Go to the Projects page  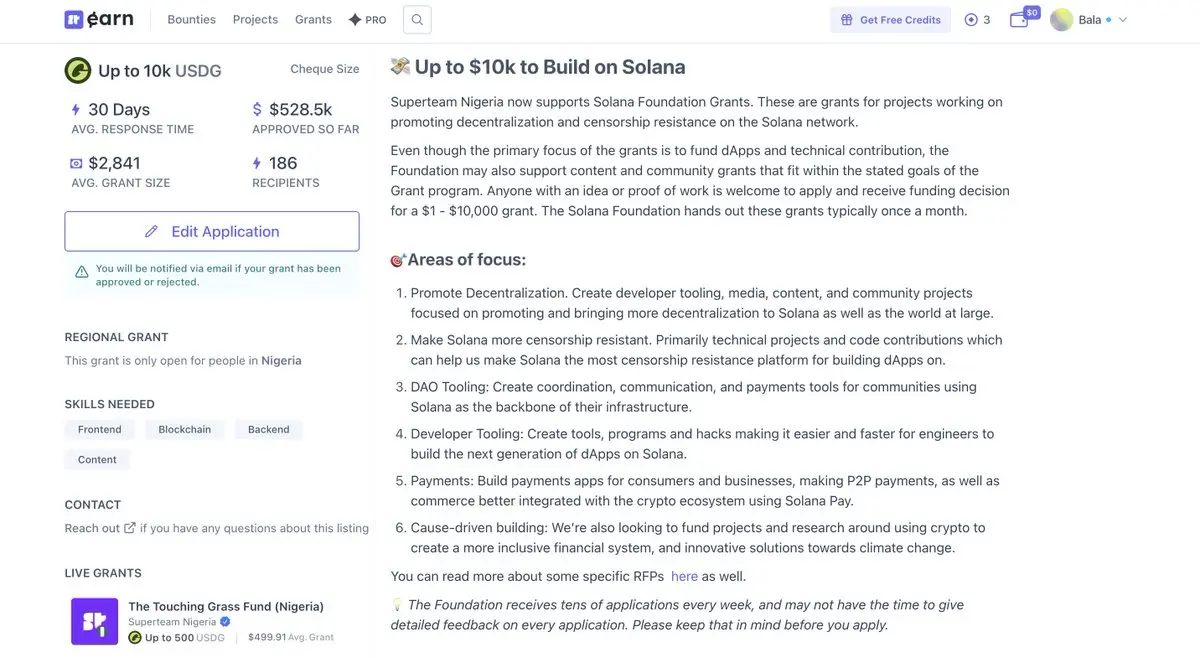[x=255, y=20]
